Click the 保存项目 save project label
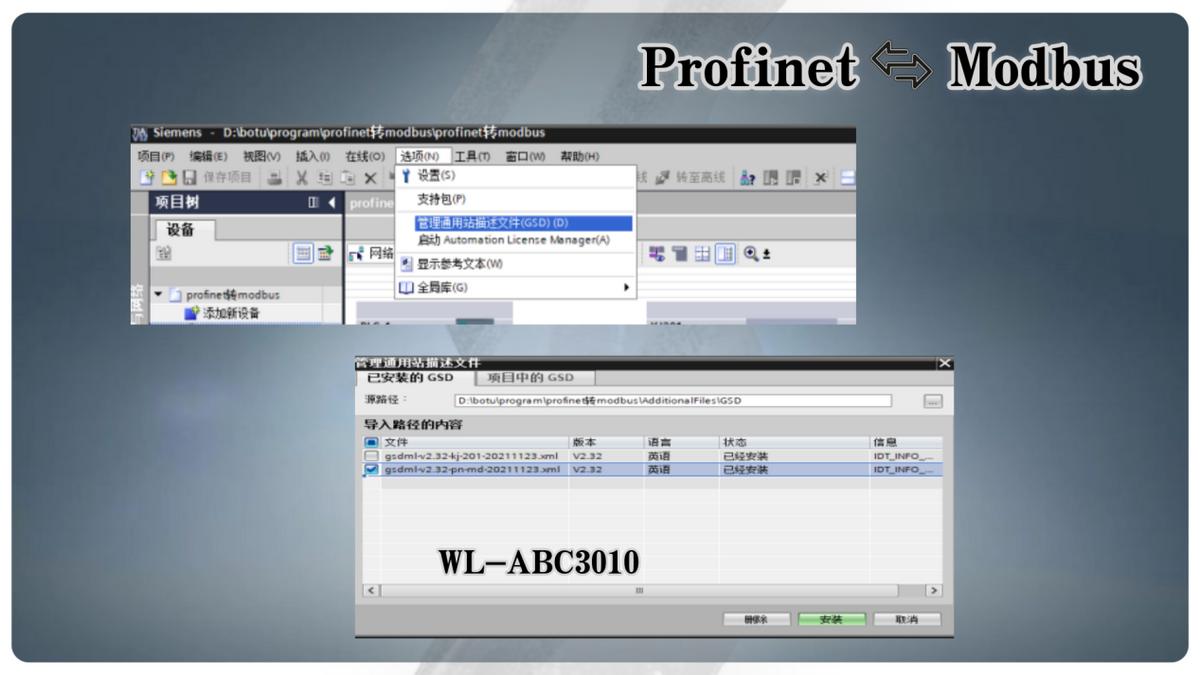Viewport: 1200px width, 675px height. click(228, 178)
